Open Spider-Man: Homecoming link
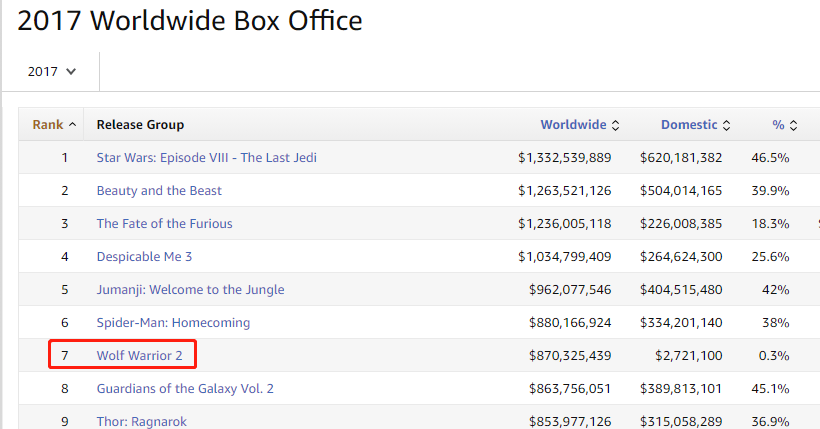The width and height of the screenshot is (820, 429). pyautogui.click(x=173, y=322)
